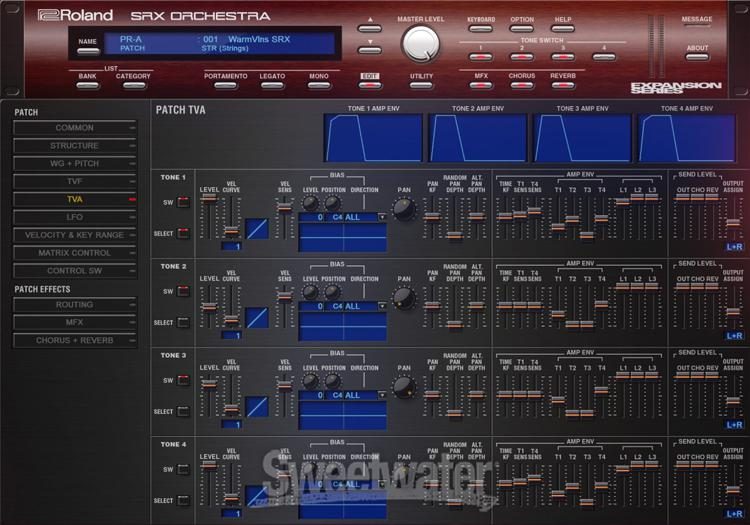Screen dimensions: 750x525
Task: Open the LFO page
Action: point(75,217)
